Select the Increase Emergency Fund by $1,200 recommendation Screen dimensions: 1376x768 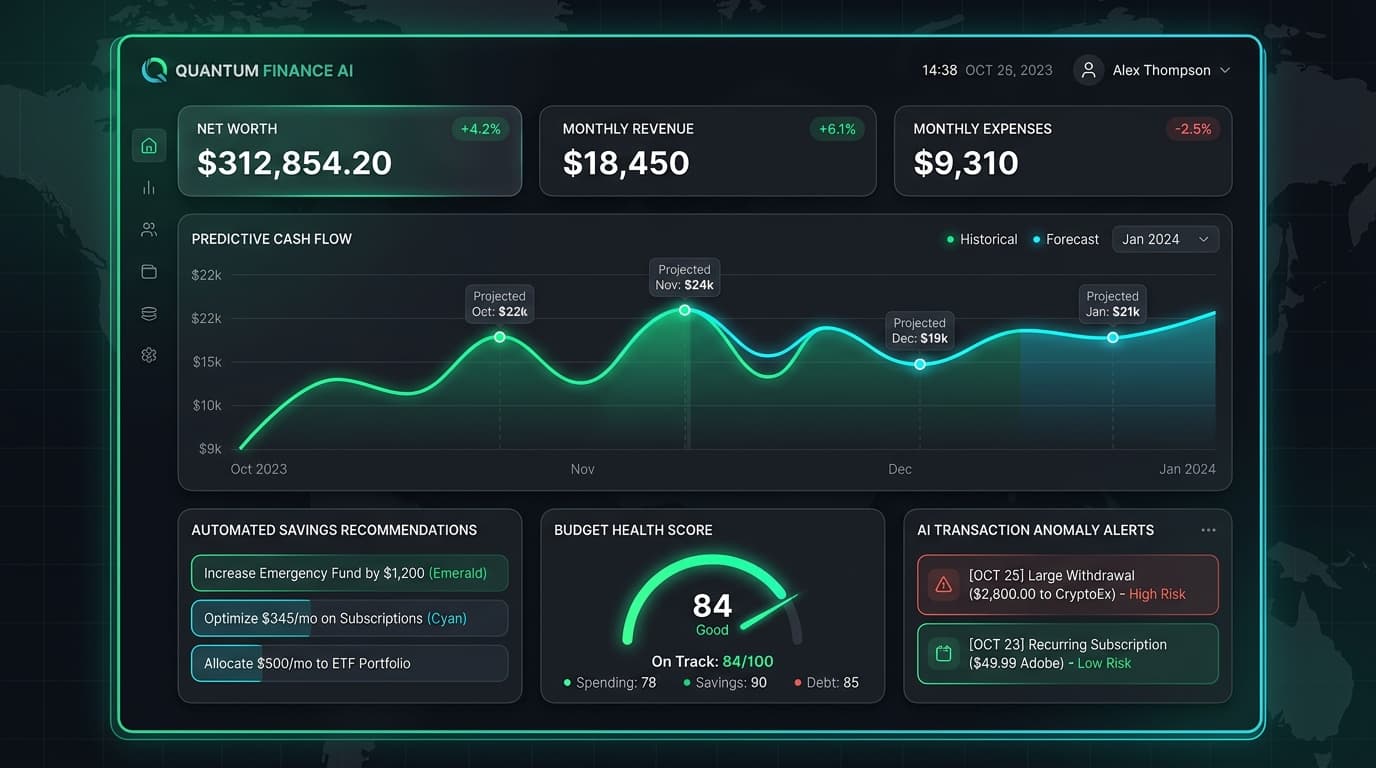[350, 573]
